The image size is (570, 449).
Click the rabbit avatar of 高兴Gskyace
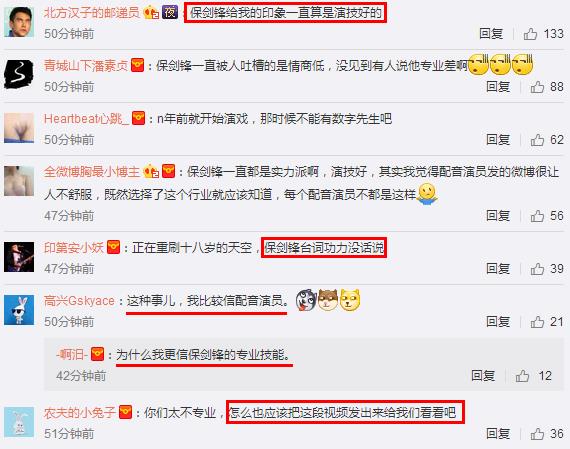click(19, 310)
